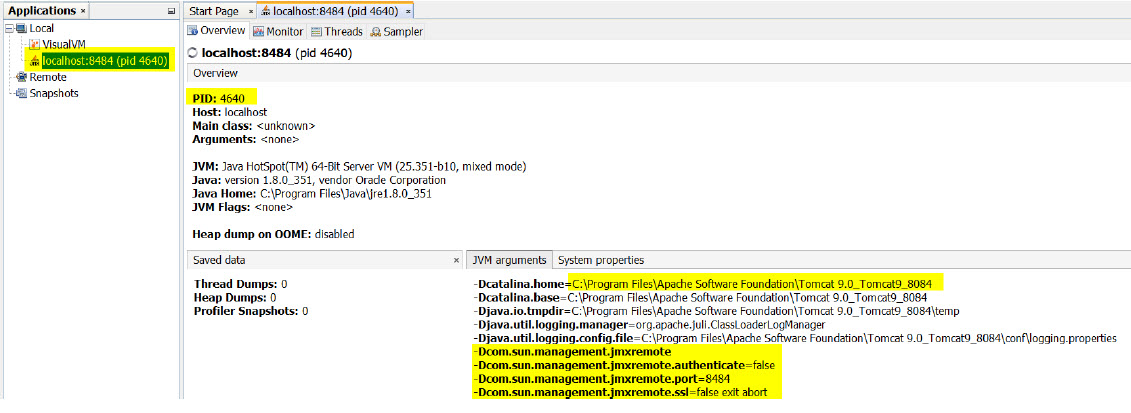Click the Host: localhost line
The image size is (1131, 413).
[x=229, y=112]
